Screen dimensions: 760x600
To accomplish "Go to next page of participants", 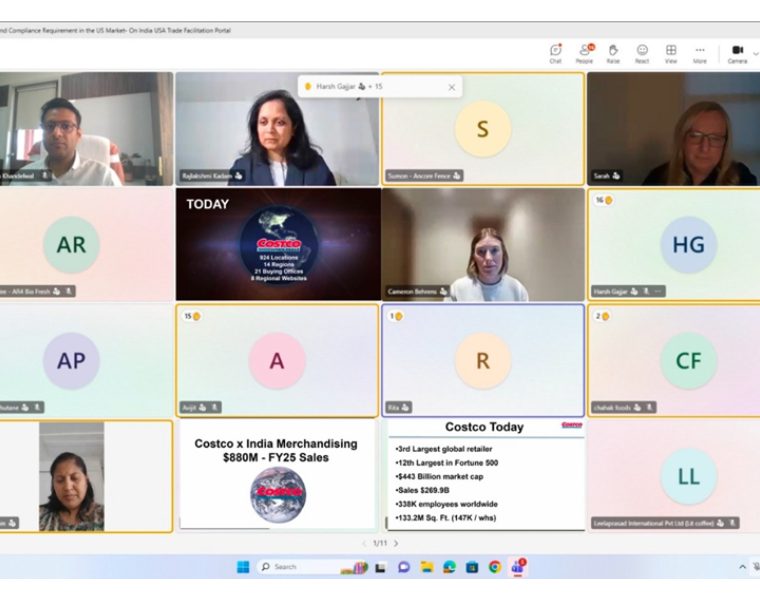I will pos(396,543).
